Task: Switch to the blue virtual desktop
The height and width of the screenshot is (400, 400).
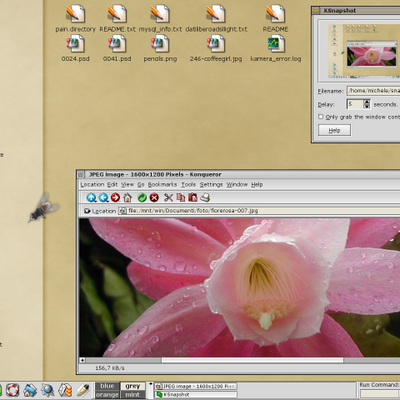Action: point(107,386)
